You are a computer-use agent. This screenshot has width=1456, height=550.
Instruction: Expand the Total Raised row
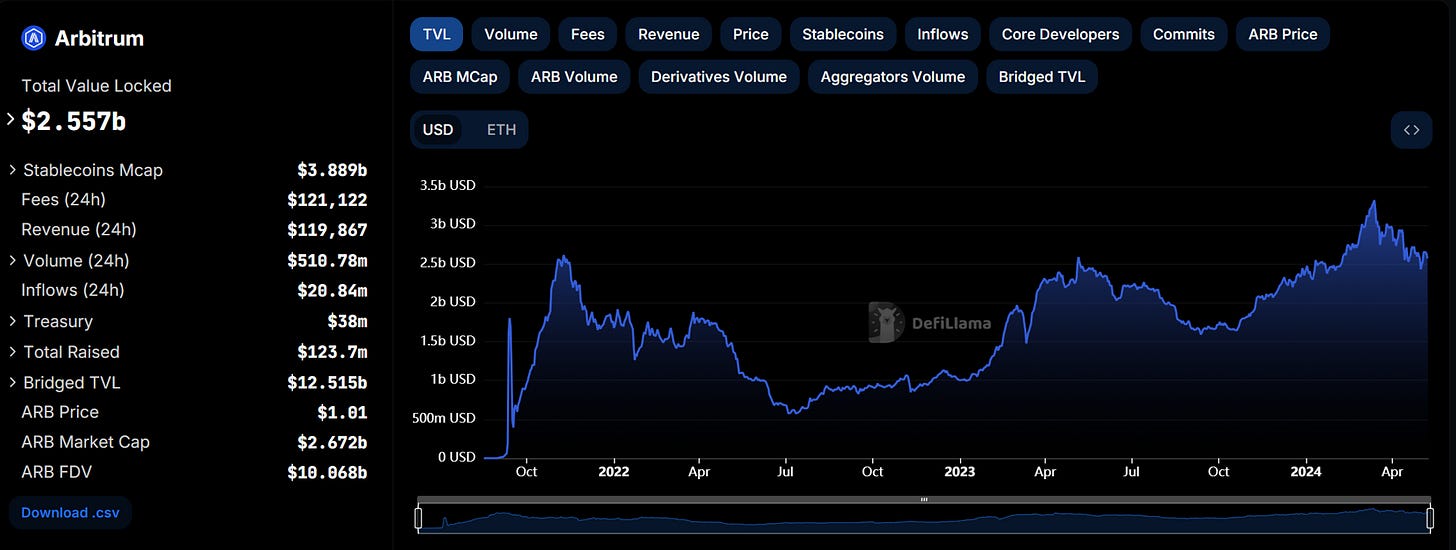(12, 352)
